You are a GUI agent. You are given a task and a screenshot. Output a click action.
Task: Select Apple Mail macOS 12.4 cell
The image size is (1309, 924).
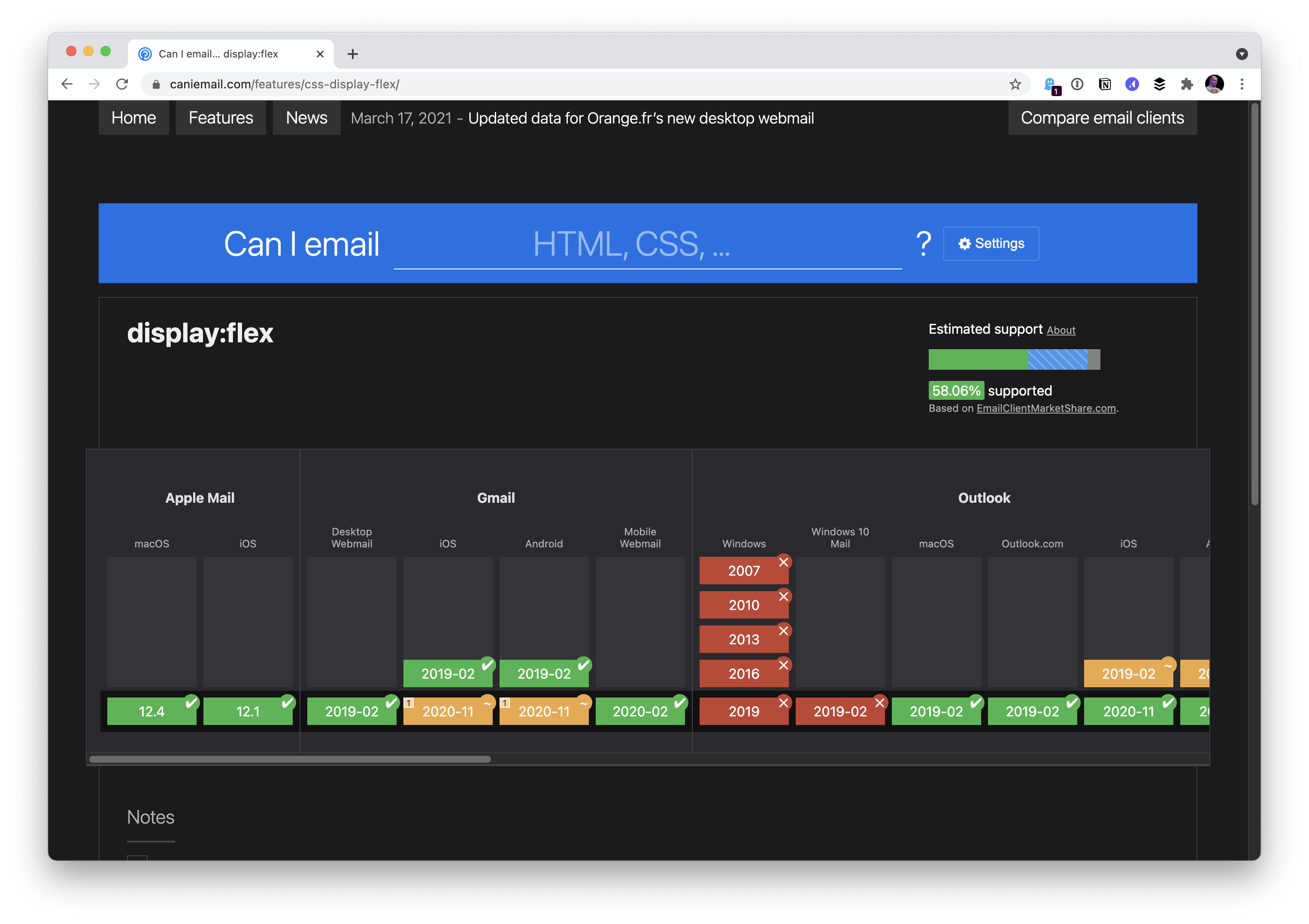pyautogui.click(x=152, y=711)
